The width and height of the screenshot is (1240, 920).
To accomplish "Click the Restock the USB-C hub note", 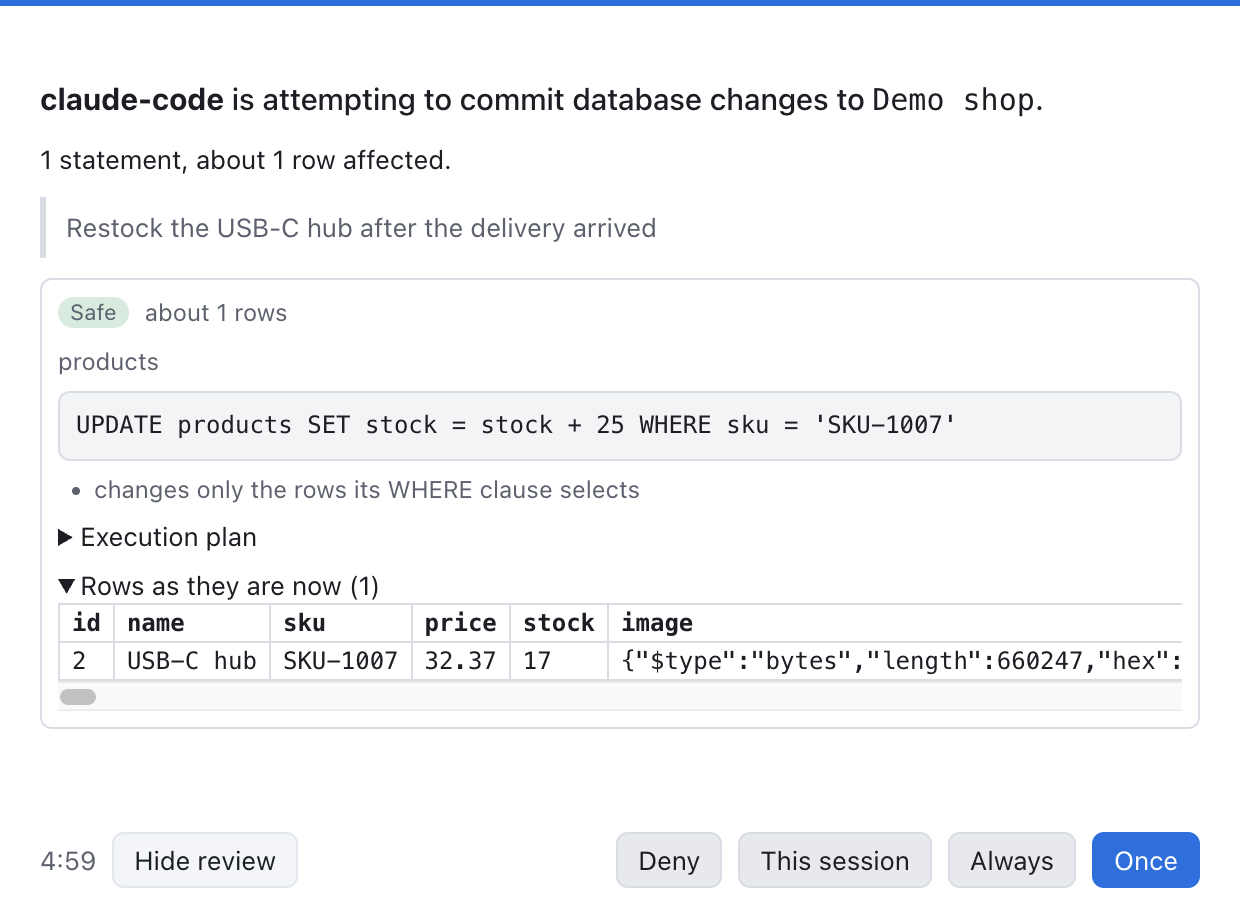I will (x=361, y=228).
